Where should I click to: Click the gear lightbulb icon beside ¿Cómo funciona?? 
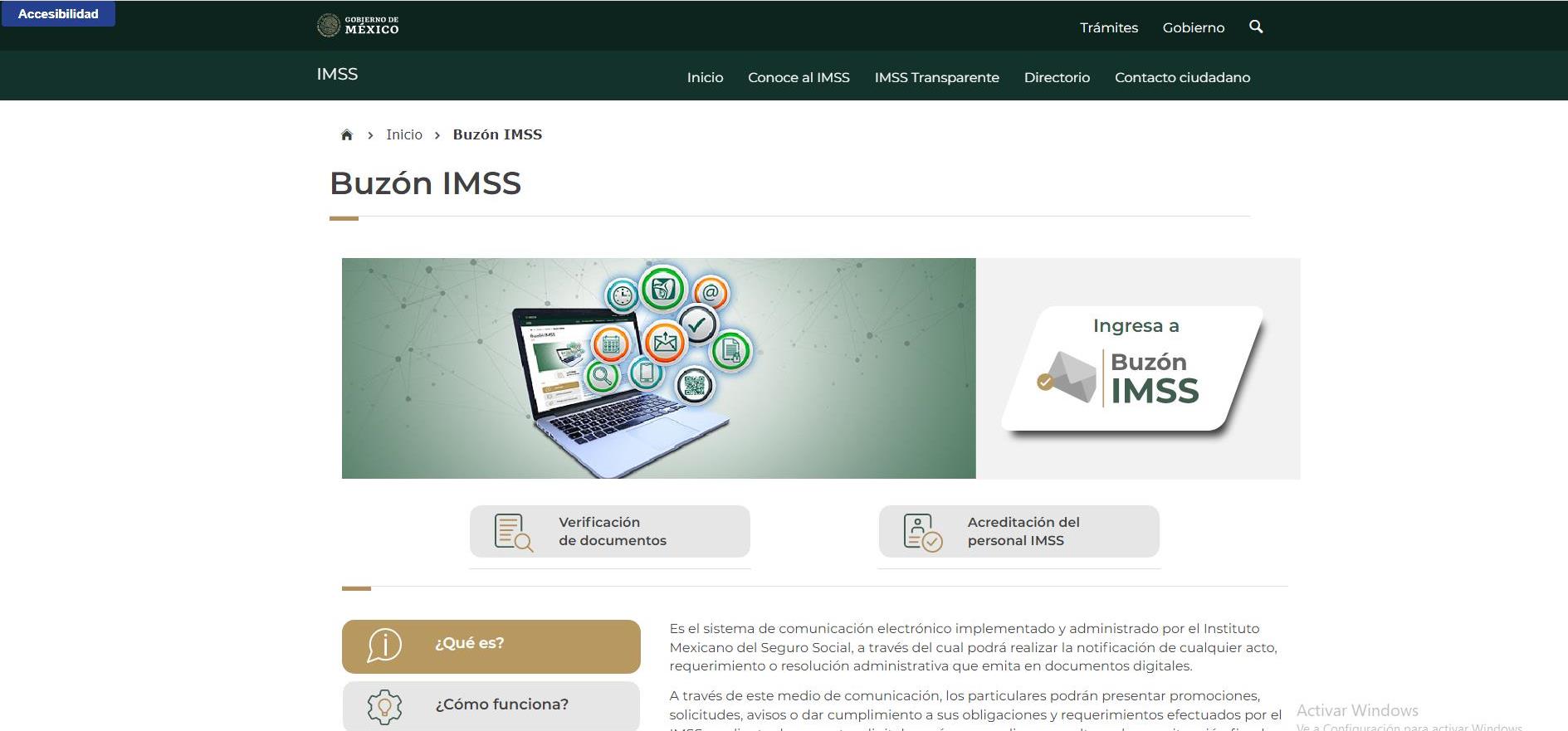coord(384,706)
